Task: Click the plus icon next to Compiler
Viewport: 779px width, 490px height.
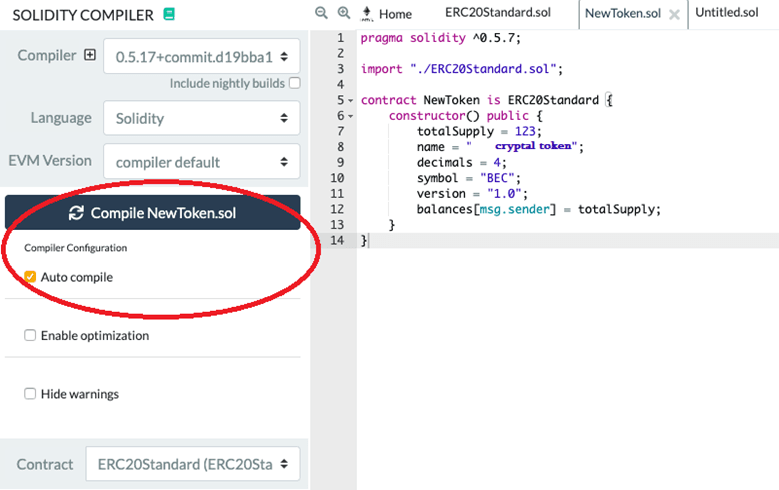Action: 90,55
